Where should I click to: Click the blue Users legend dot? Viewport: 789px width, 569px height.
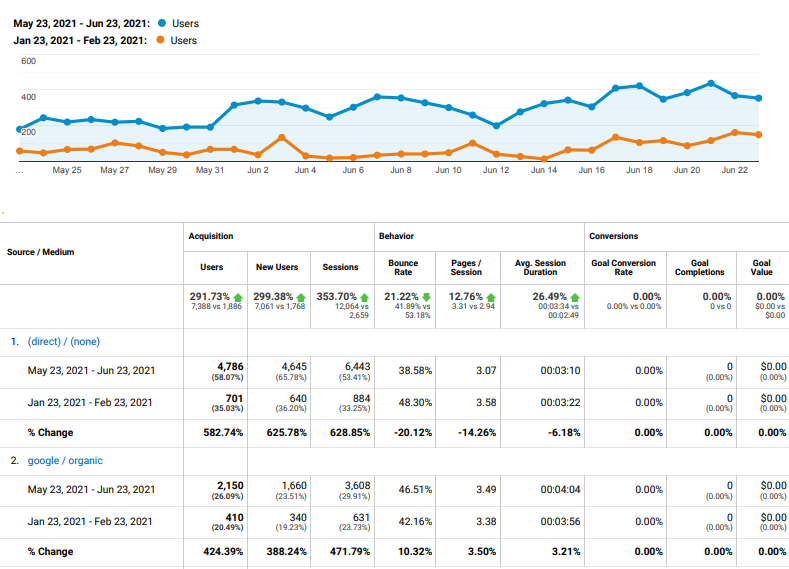coord(162,23)
